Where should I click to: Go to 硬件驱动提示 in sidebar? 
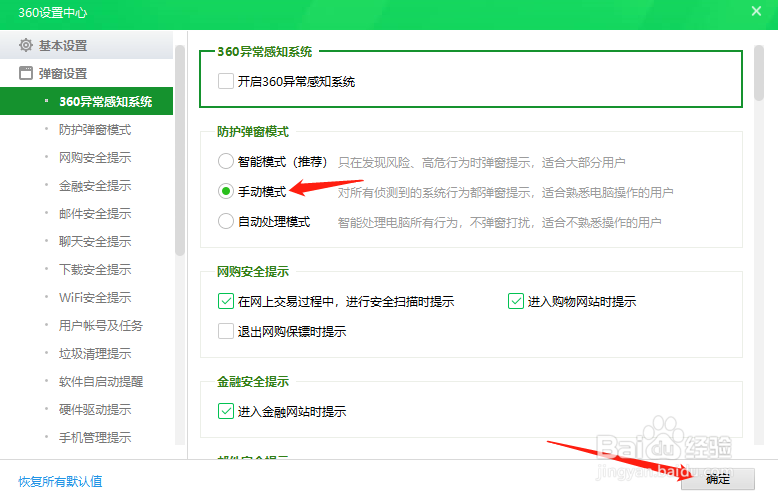coord(95,410)
